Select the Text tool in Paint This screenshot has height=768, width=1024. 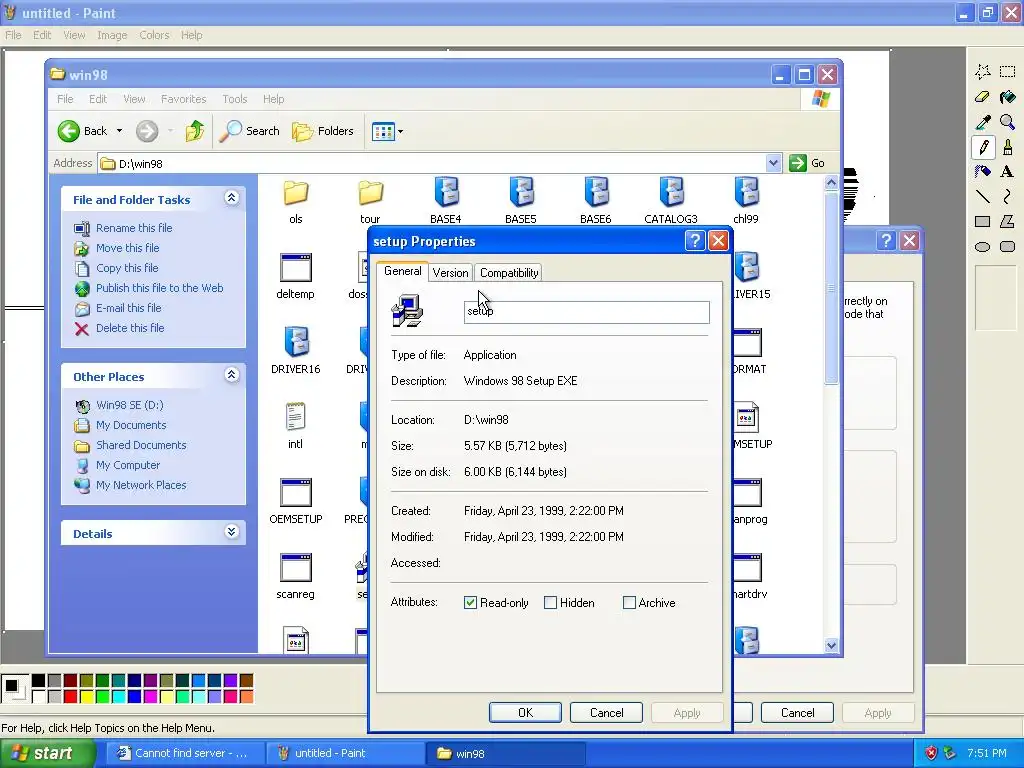coord(1007,172)
